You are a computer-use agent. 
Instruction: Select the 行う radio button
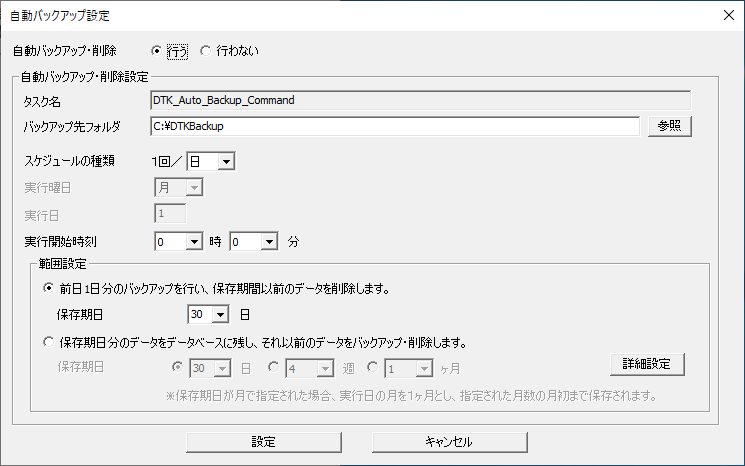156,51
